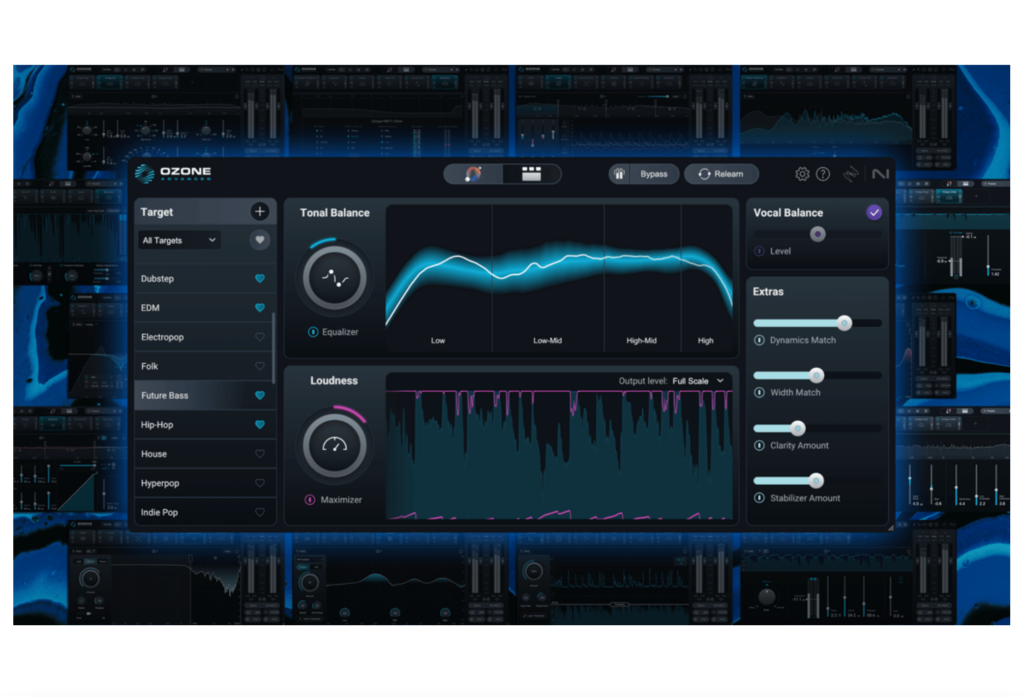Click the Relearn button

(721, 174)
